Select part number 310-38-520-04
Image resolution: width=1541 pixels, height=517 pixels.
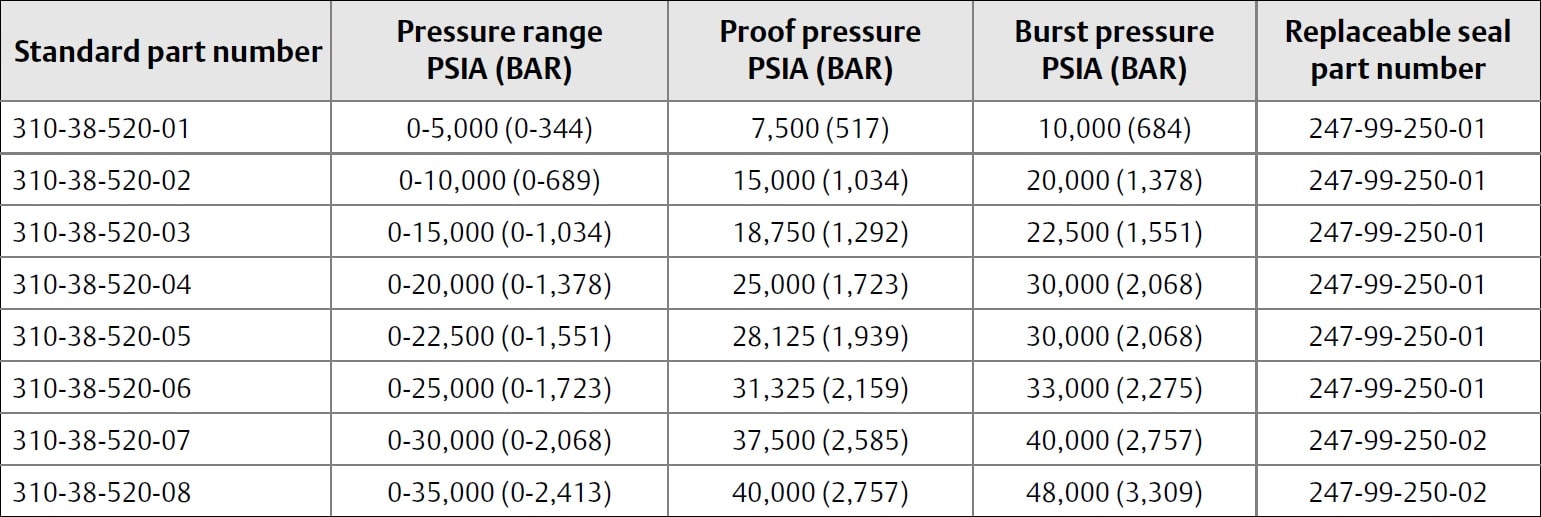point(101,284)
